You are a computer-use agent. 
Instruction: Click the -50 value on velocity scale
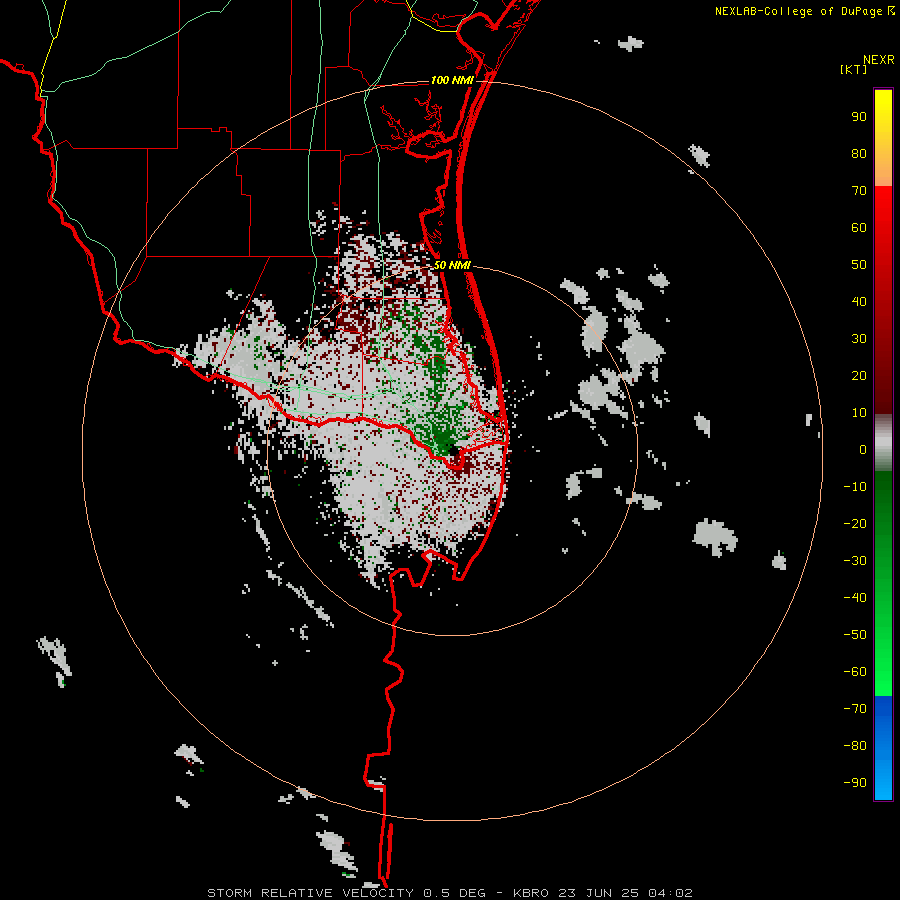(855, 635)
